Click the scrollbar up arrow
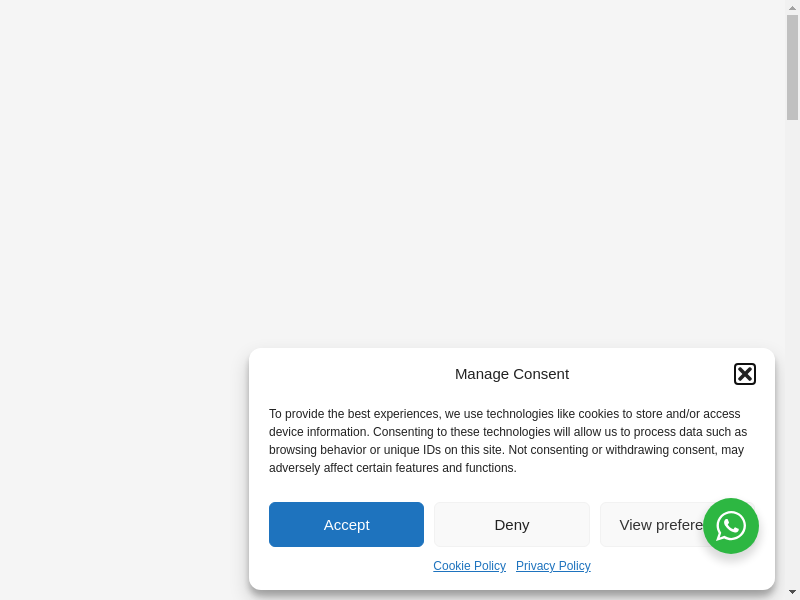The width and height of the screenshot is (800, 600). pos(792,7)
